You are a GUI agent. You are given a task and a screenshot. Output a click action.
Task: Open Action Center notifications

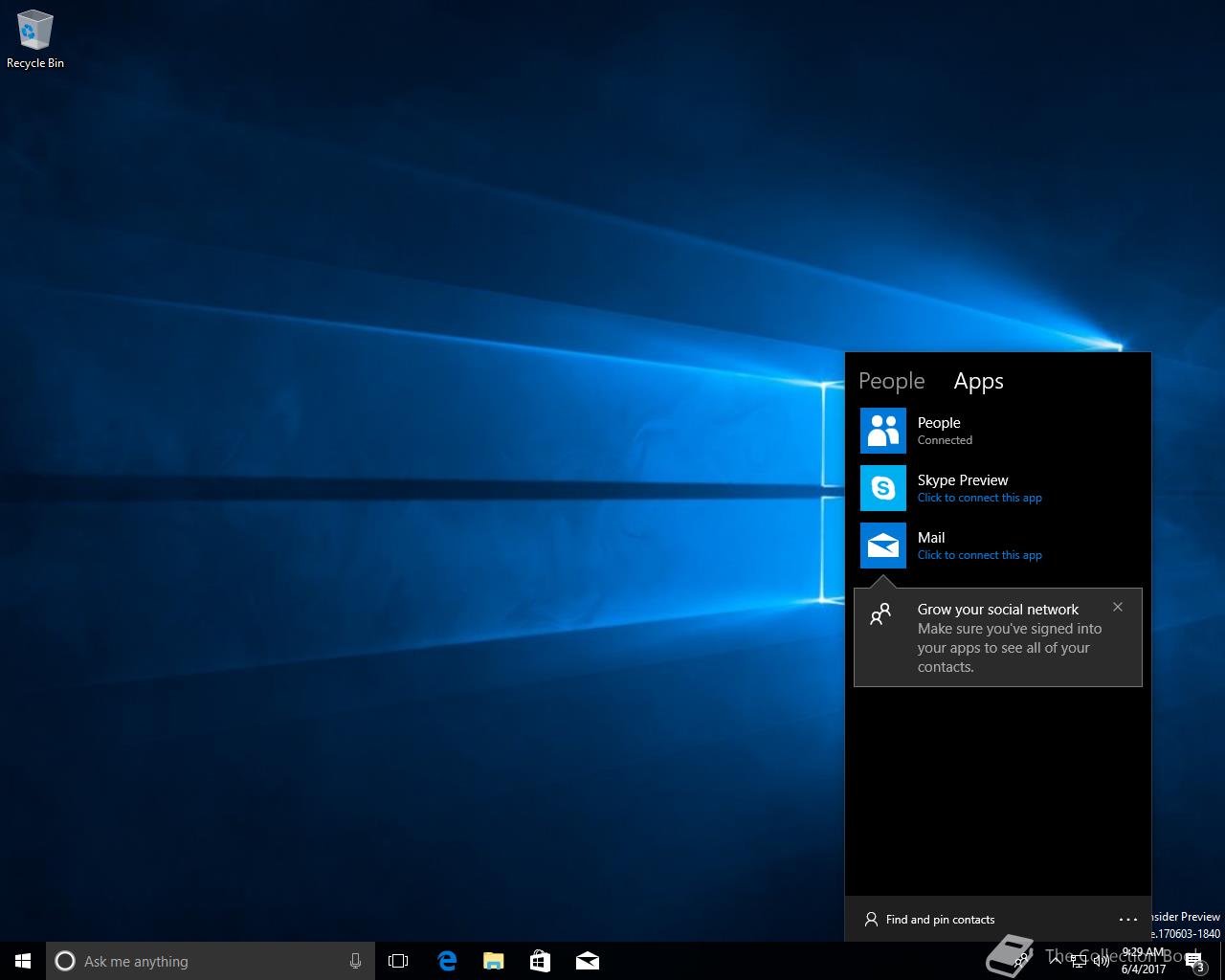click(x=1194, y=961)
